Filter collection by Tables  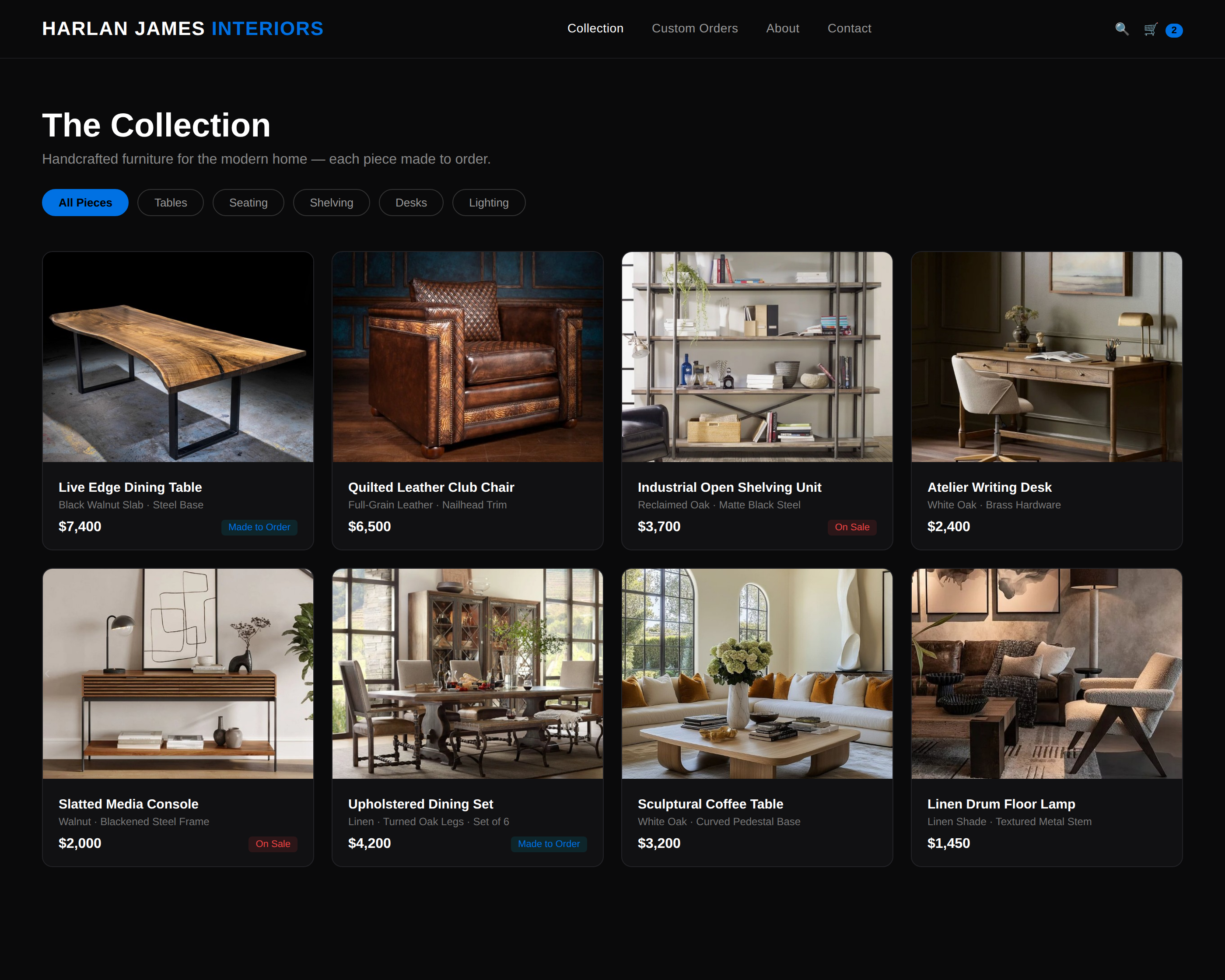coord(171,202)
